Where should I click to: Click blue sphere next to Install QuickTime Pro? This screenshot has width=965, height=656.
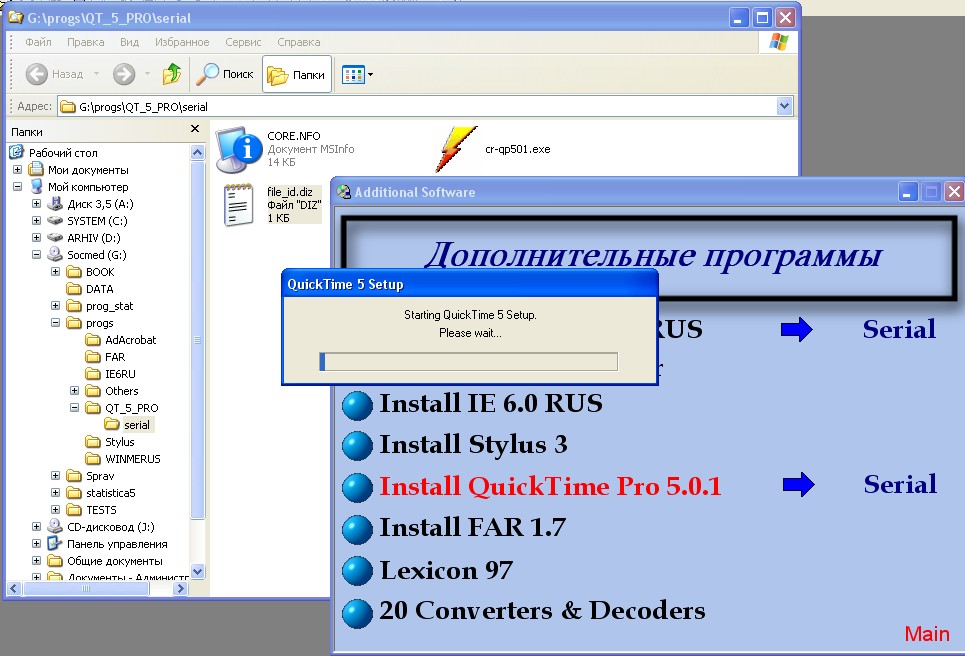[358, 488]
